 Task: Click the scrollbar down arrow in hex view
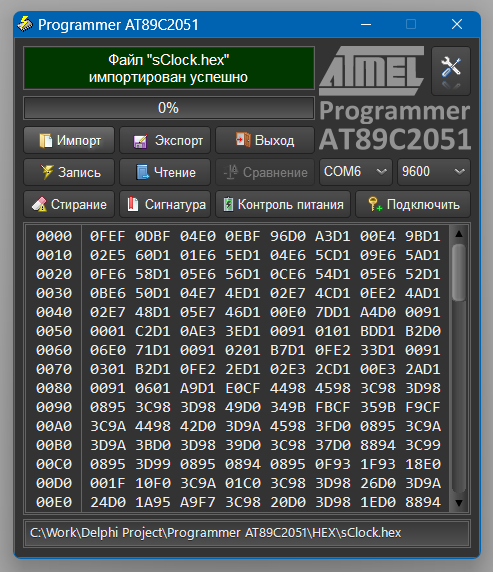click(459, 503)
